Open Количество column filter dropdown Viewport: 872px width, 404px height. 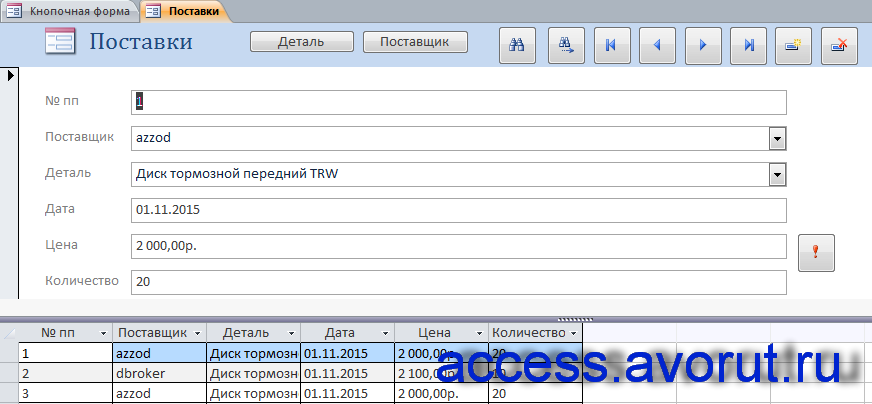(573, 333)
